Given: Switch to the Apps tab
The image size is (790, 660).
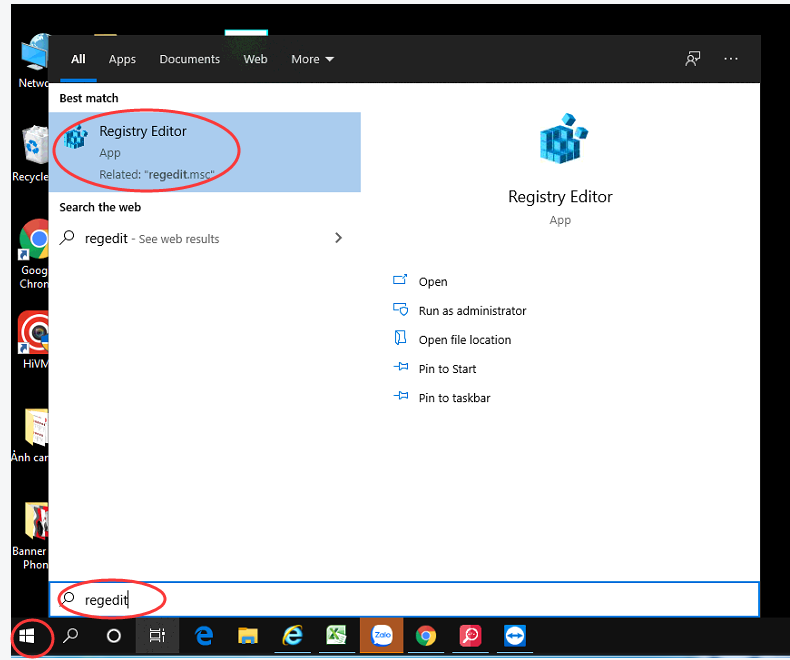Looking at the screenshot, I should 122,59.
